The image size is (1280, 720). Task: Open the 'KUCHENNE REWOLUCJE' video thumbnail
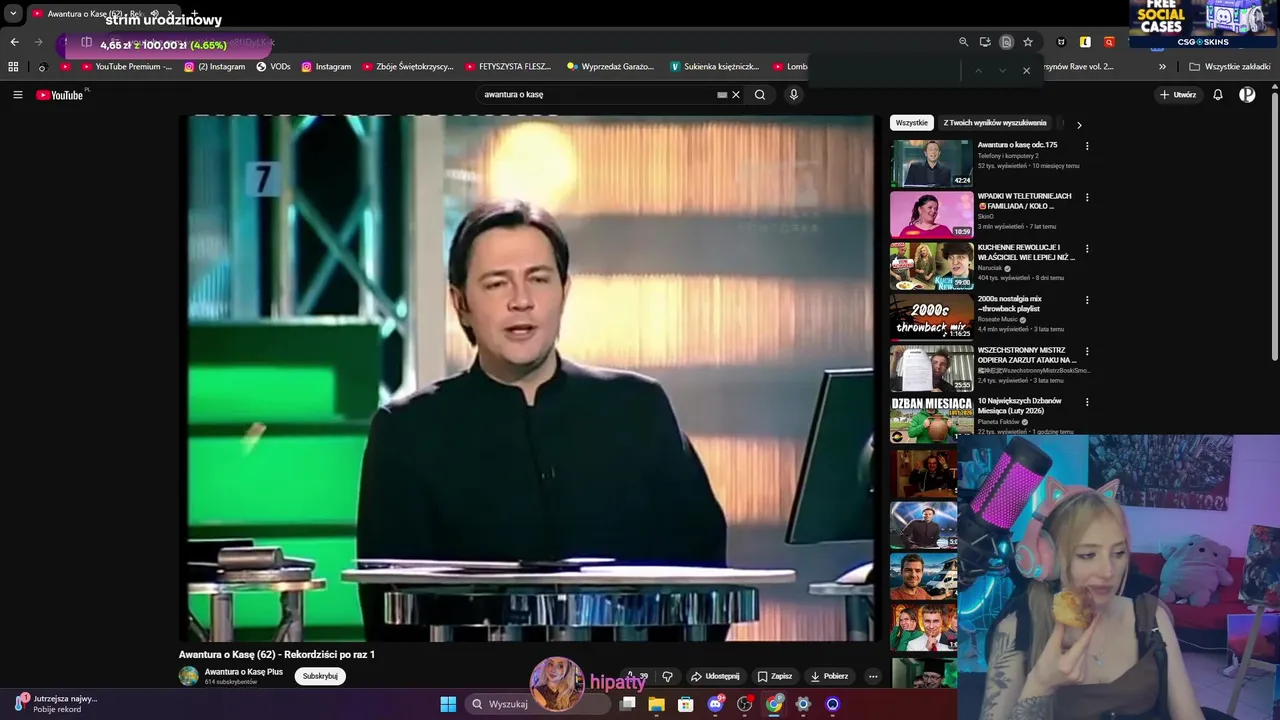pos(931,265)
